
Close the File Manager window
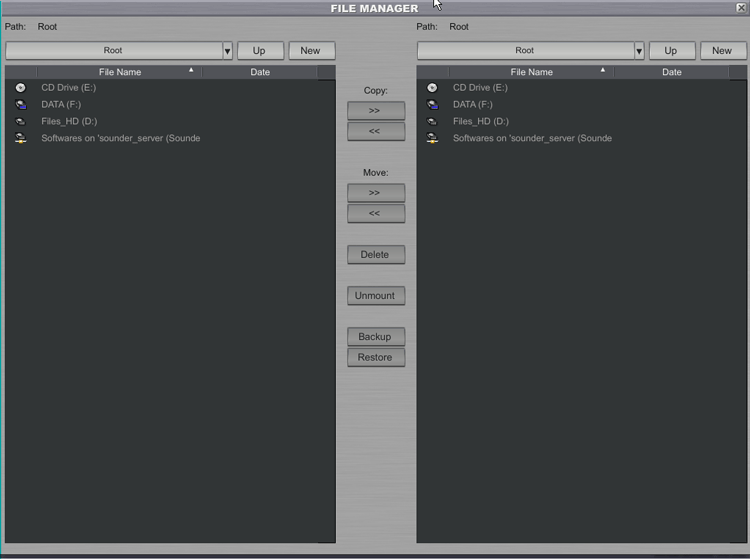point(741,7)
